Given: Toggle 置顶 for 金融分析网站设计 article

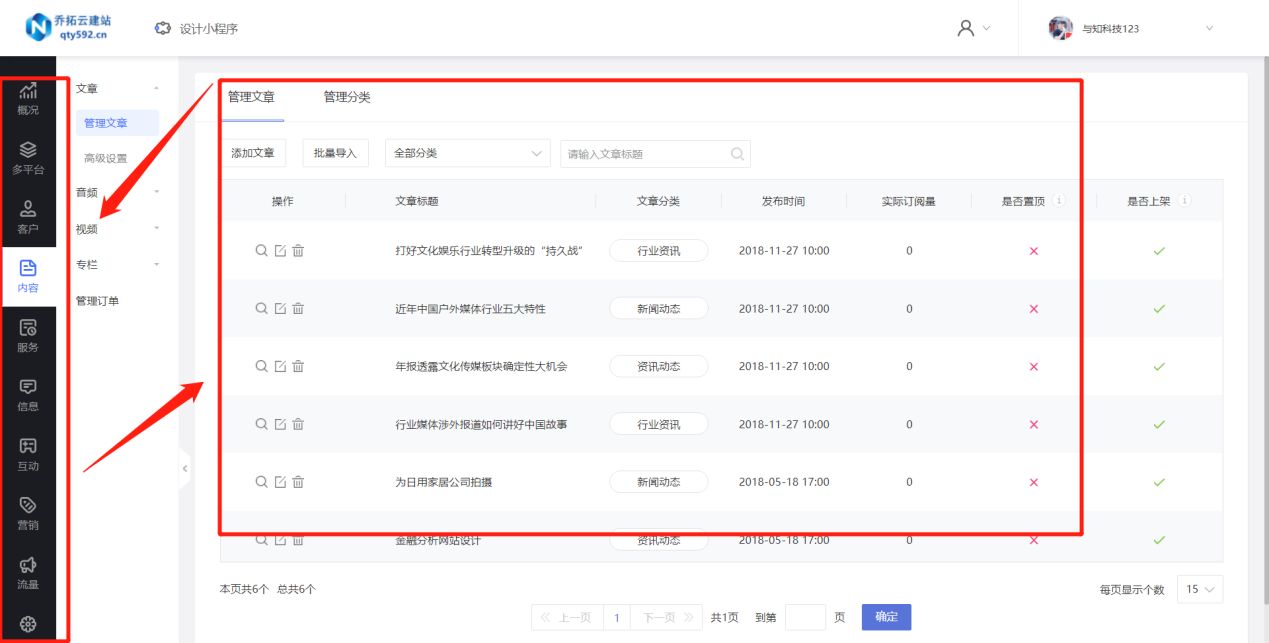Looking at the screenshot, I should 1033,539.
